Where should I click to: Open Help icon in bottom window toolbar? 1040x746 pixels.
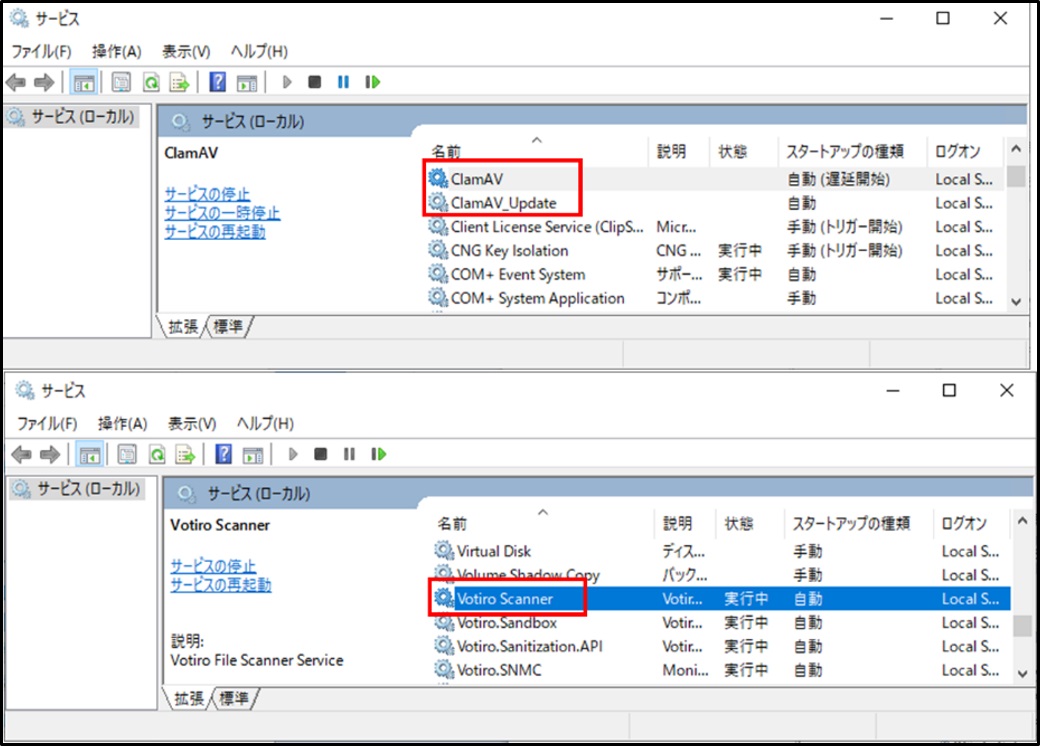[x=224, y=454]
